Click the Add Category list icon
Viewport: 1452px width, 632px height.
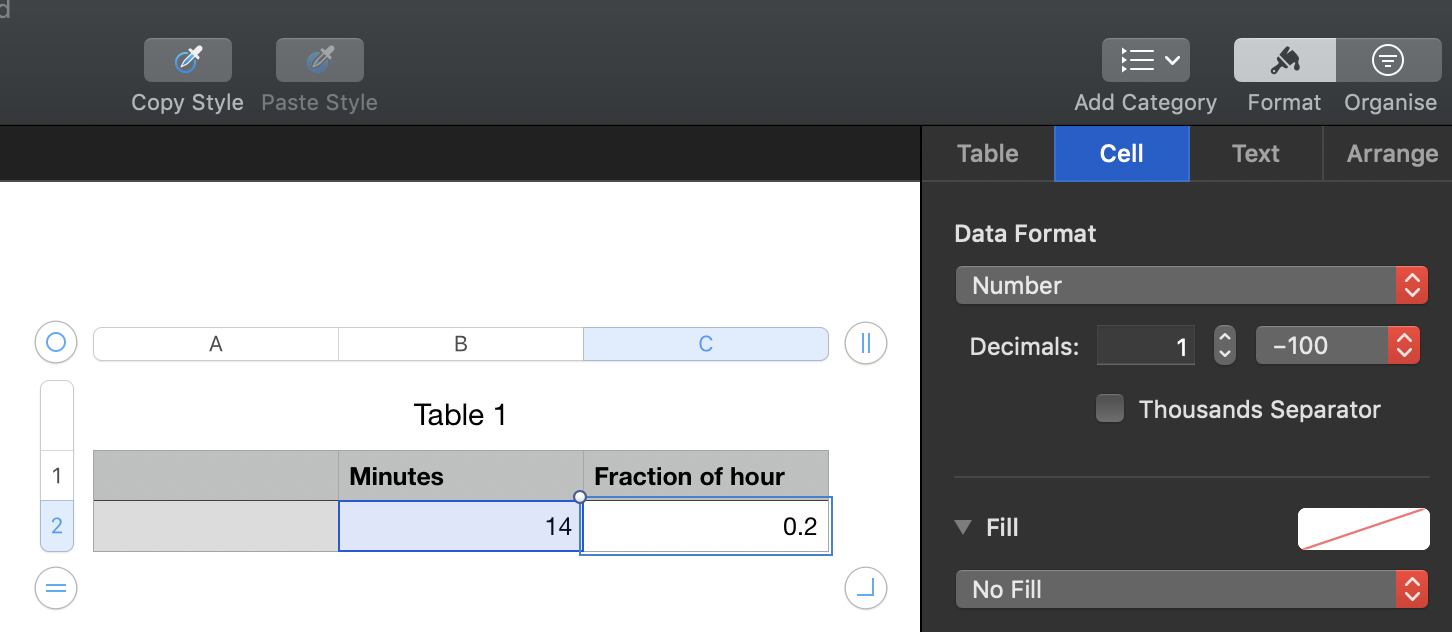[1145, 61]
